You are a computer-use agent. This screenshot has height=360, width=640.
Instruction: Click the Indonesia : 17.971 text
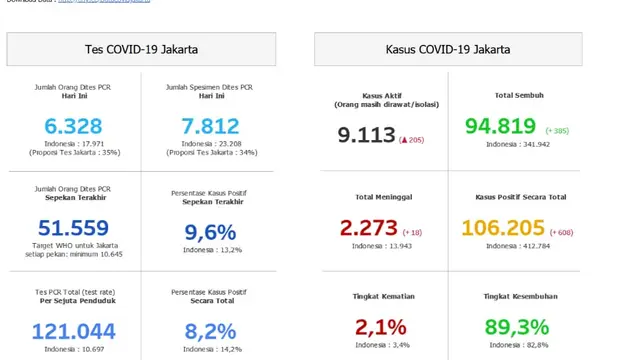point(74,144)
